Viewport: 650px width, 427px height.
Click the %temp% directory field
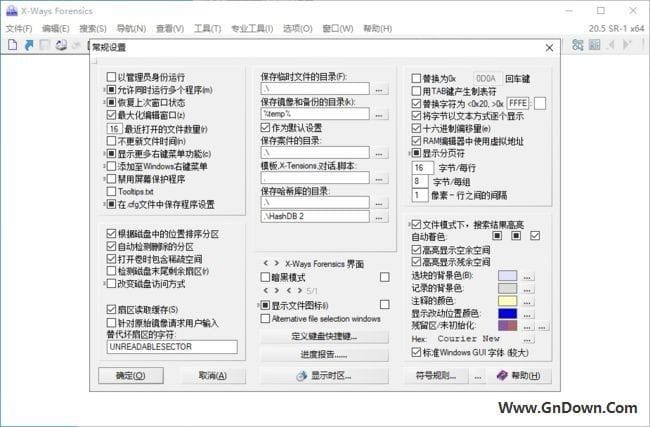[x=315, y=114]
